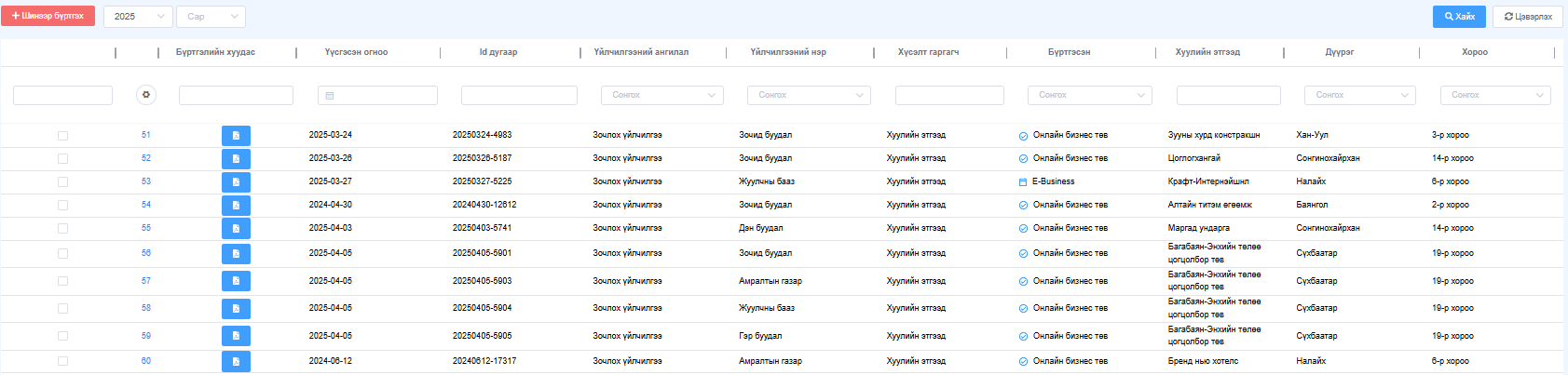Open record link number 57

tap(145, 280)
